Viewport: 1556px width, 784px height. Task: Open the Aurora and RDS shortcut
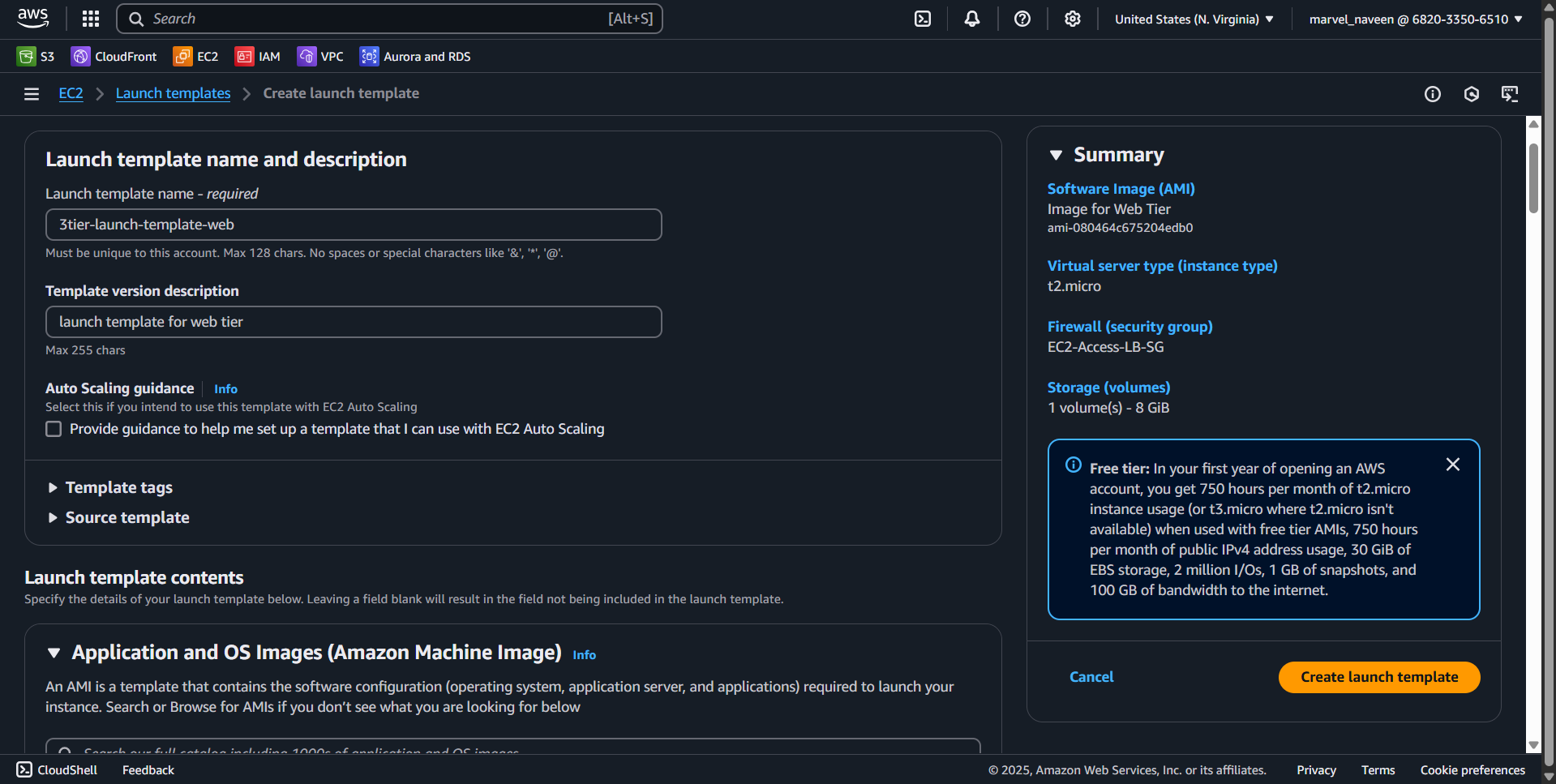(x=415, y=56)
